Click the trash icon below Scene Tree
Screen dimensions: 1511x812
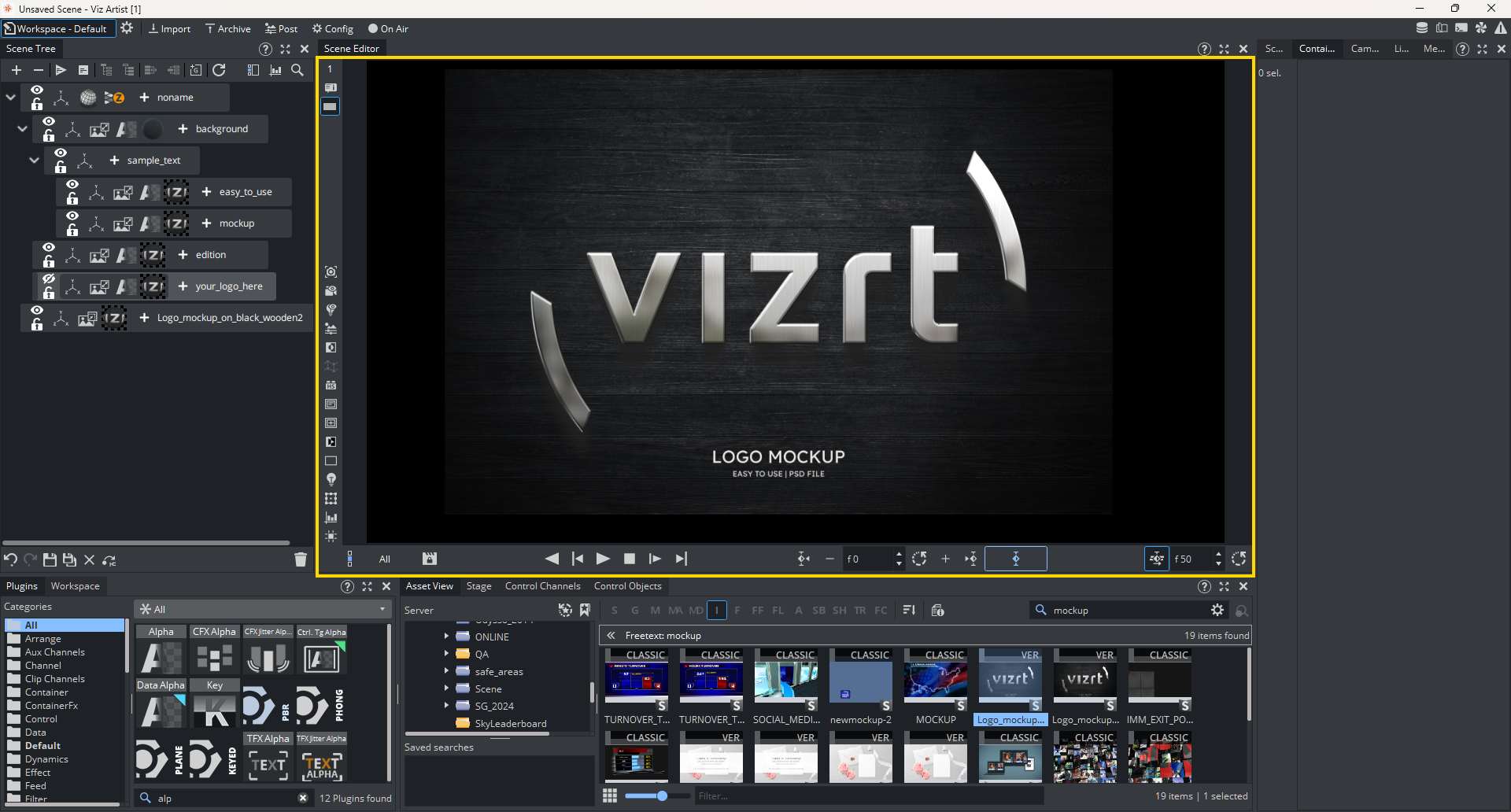pyautogui.click(x=301, y=559)
